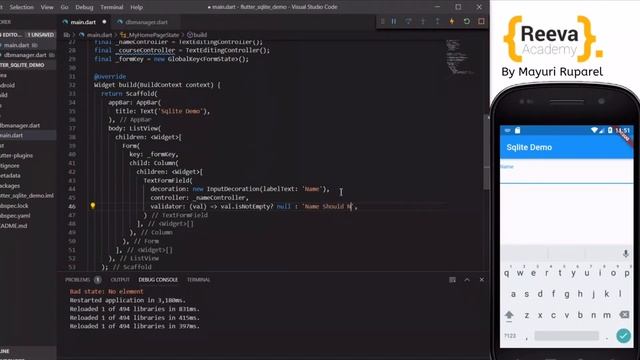Click the Step Over debug icon
This screenshot has height=360, width=640.
408,21
